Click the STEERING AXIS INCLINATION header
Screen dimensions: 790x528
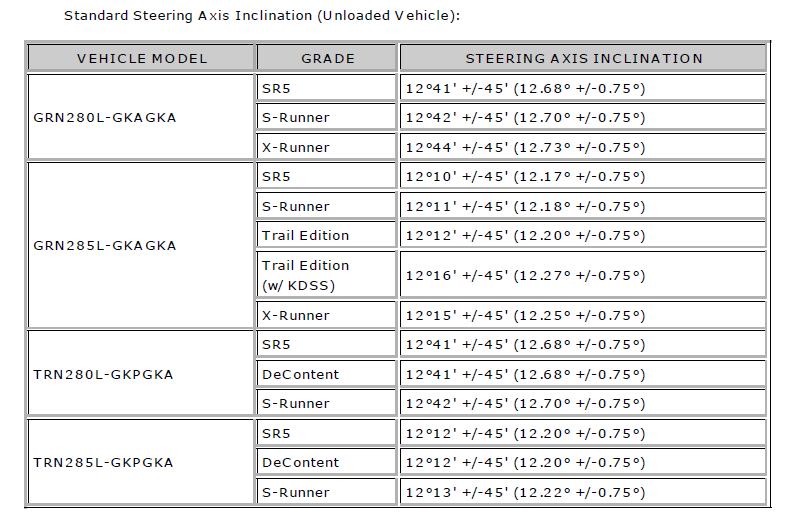click(583, 58)
